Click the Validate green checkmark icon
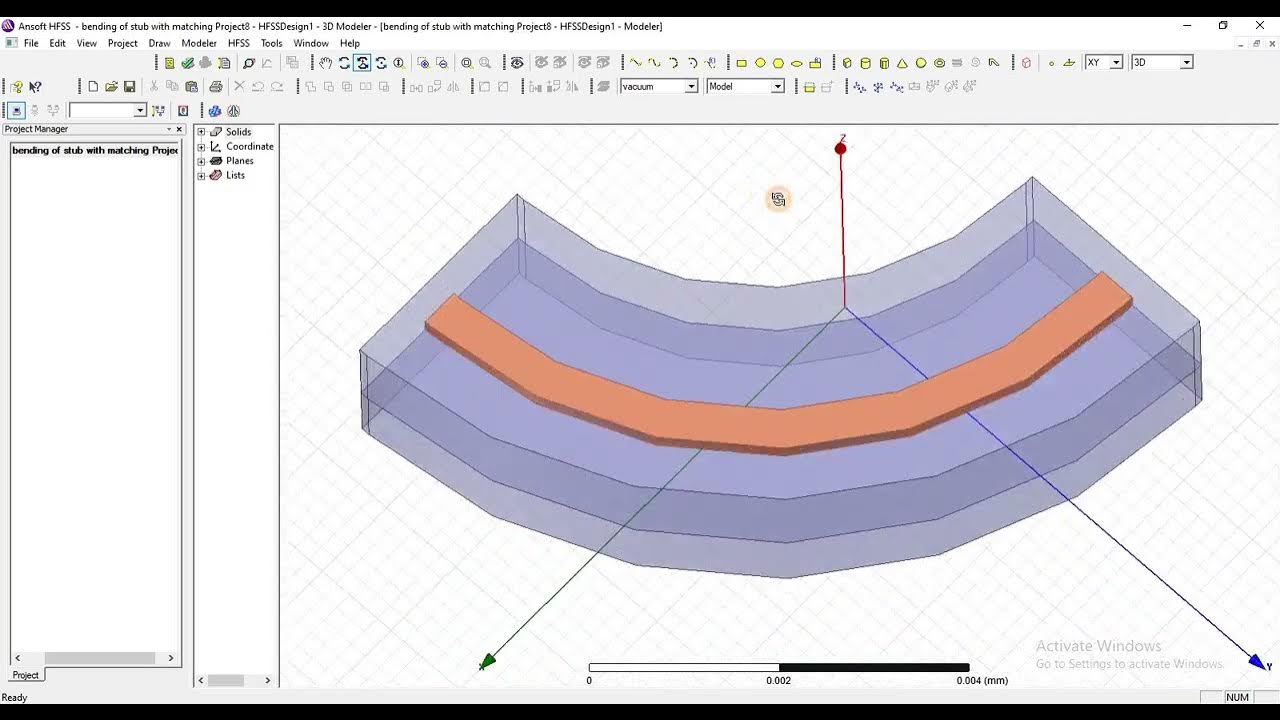This screenshot has height=720, width=1280. [188, 62]
